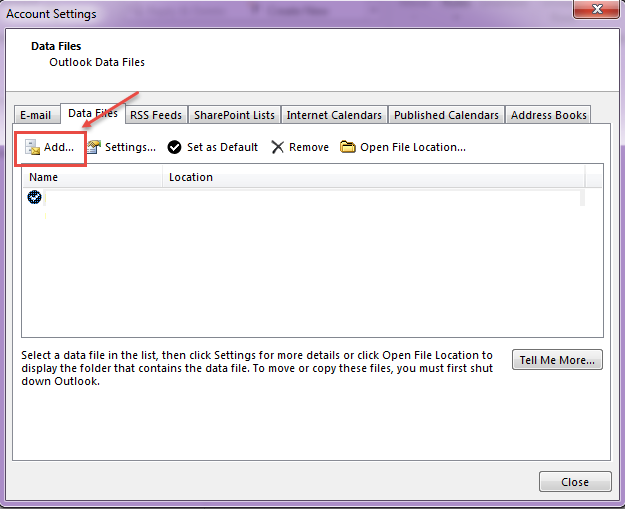This screenshot has width=625, height=509.
Task: Open Settings for the data file
Action: 122,147
